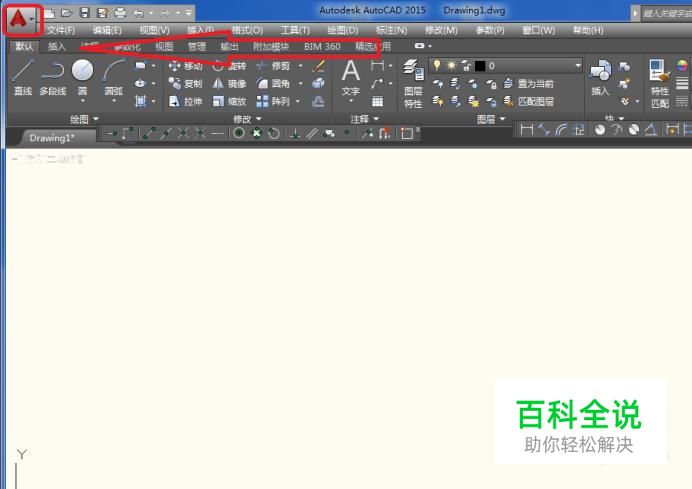Viewport: 692px width, 489px height.
Task: Open the Undo history dropdown arrow
Action: point(151,13)
